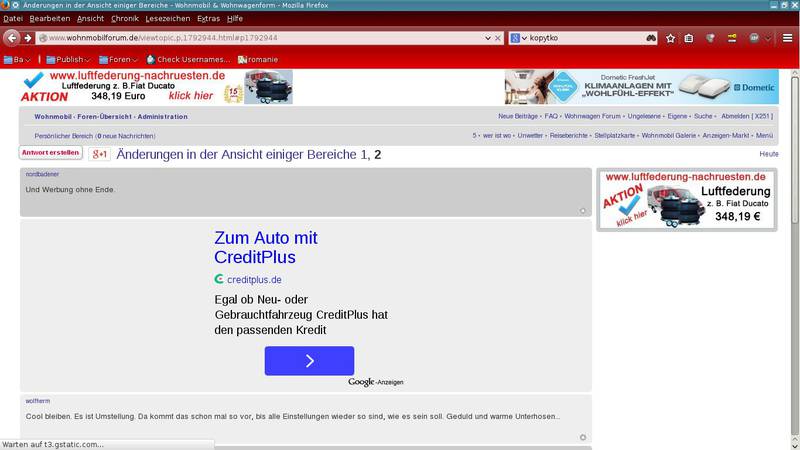Go to page 1 of the thread

(x=363, y=155)
